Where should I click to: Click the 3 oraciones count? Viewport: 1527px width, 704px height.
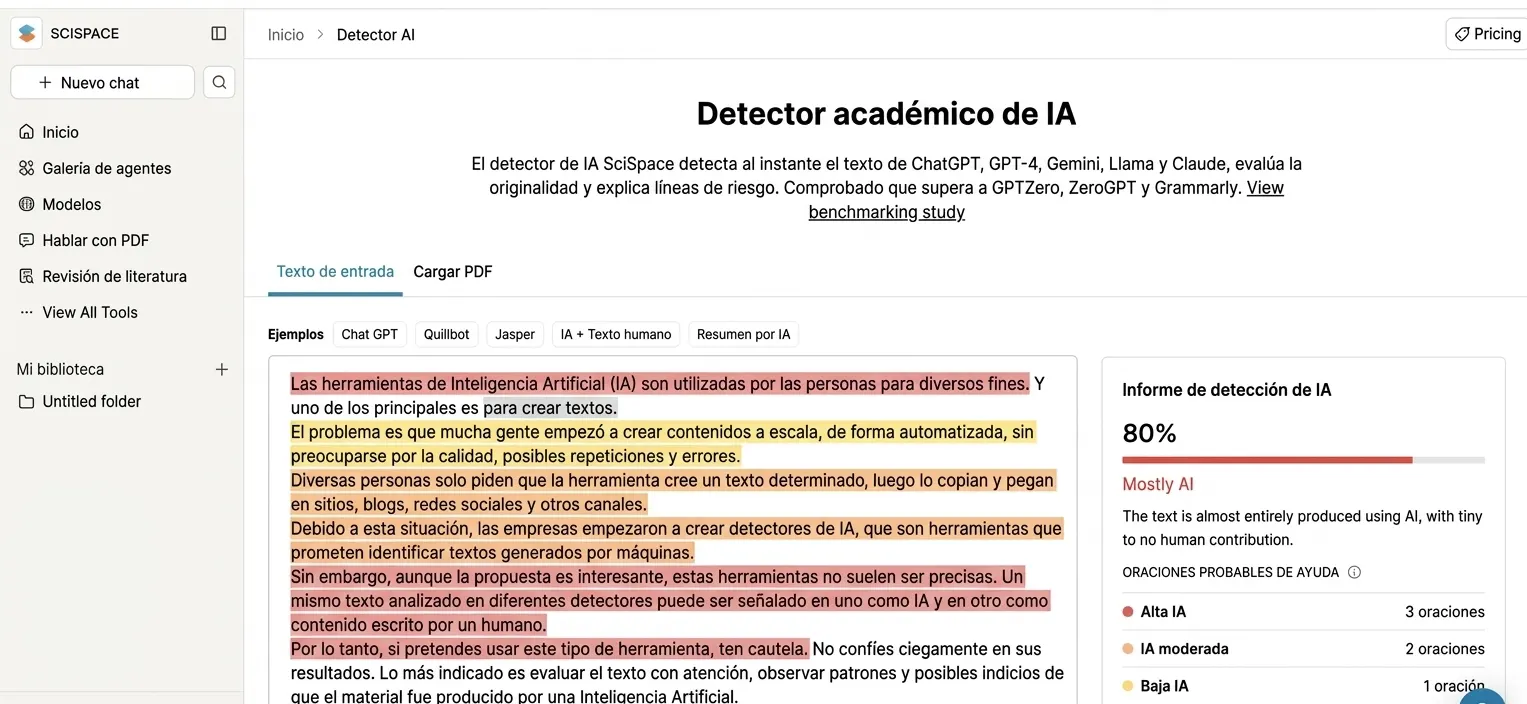pos(1444,612)
